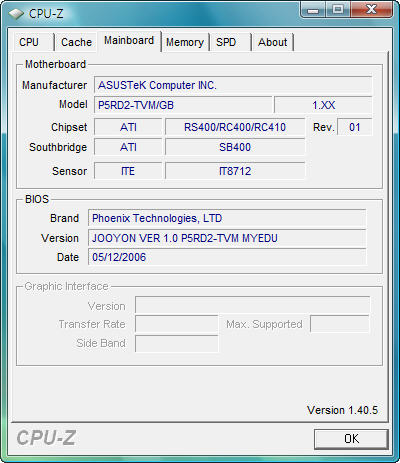
Task: Maximize the CPU-Z window
Action: coord(338,10)
